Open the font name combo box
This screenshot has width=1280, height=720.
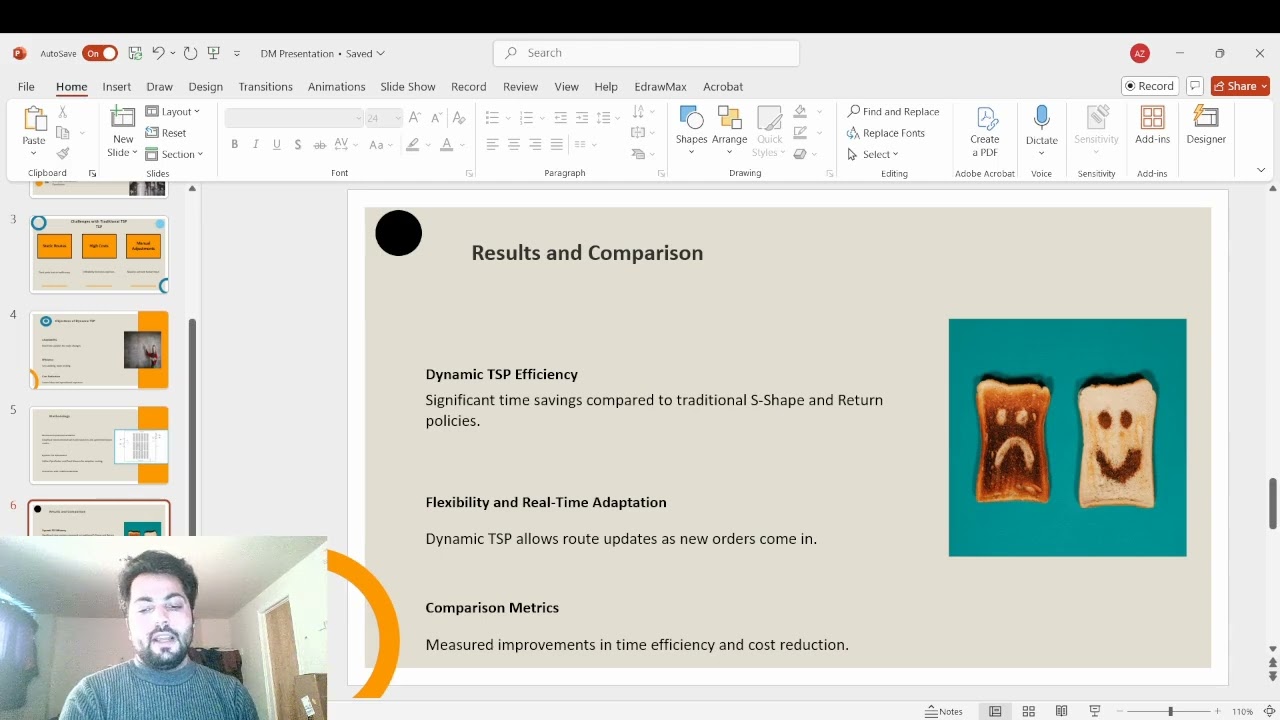click(294, 118)
